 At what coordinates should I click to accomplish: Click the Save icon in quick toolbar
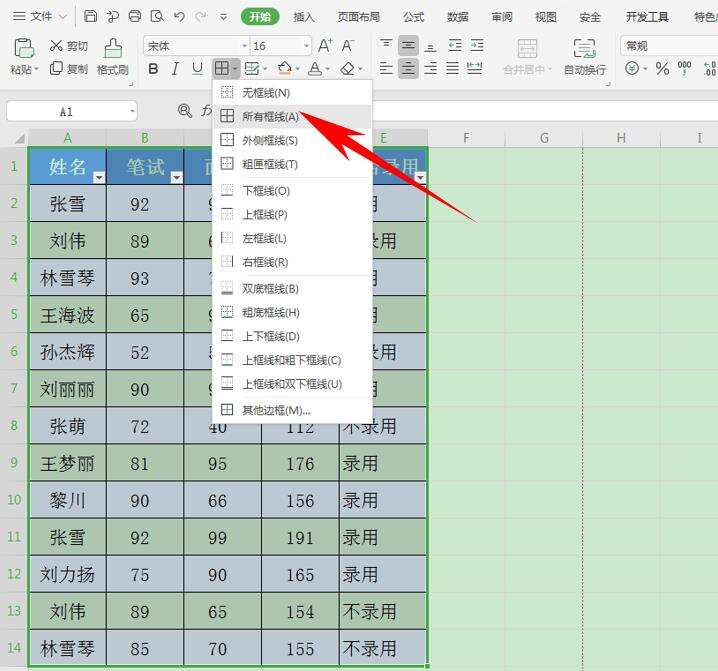point(91,17)
